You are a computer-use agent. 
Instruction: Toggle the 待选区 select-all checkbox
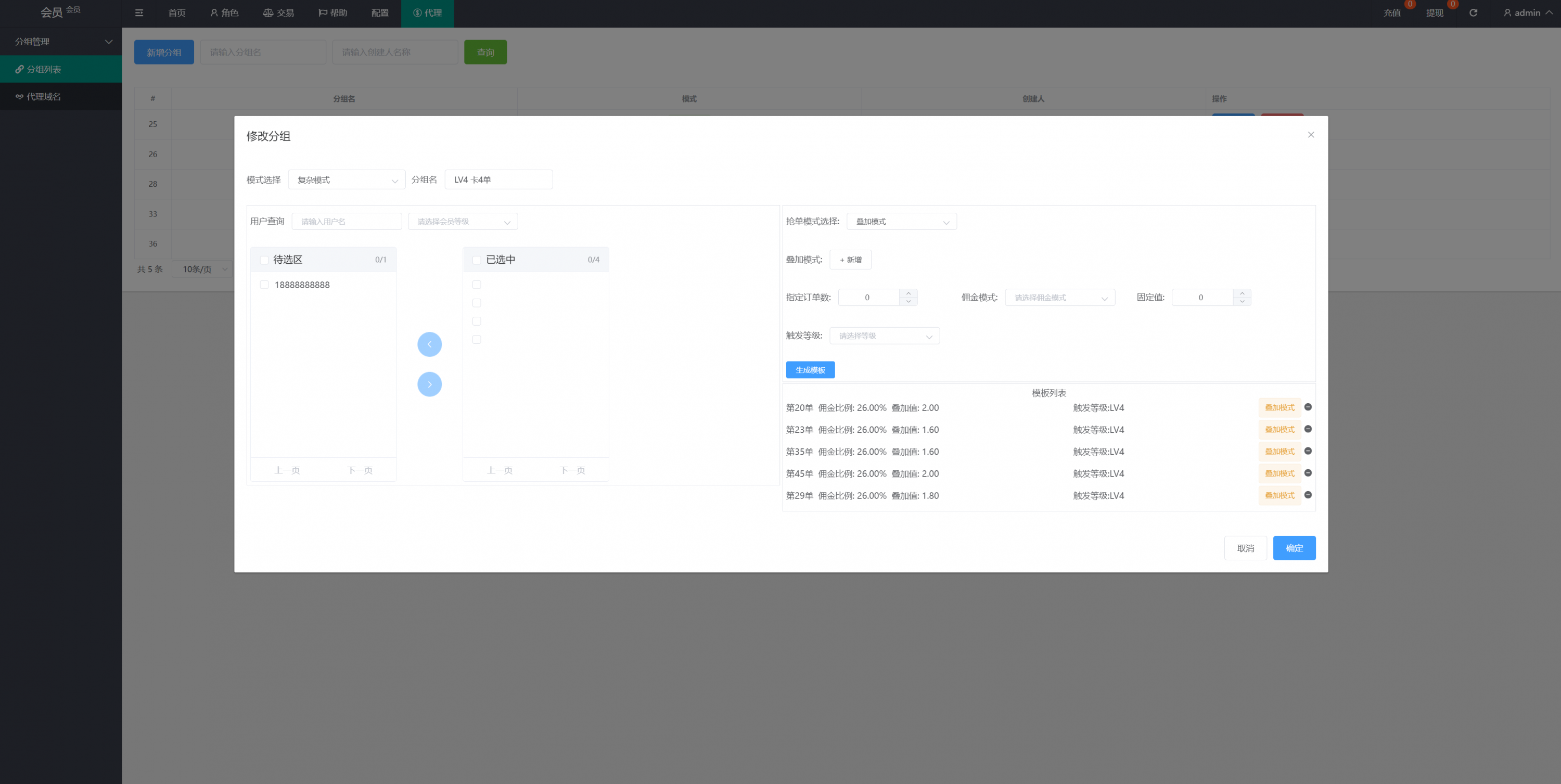click(x=264, y=260)
